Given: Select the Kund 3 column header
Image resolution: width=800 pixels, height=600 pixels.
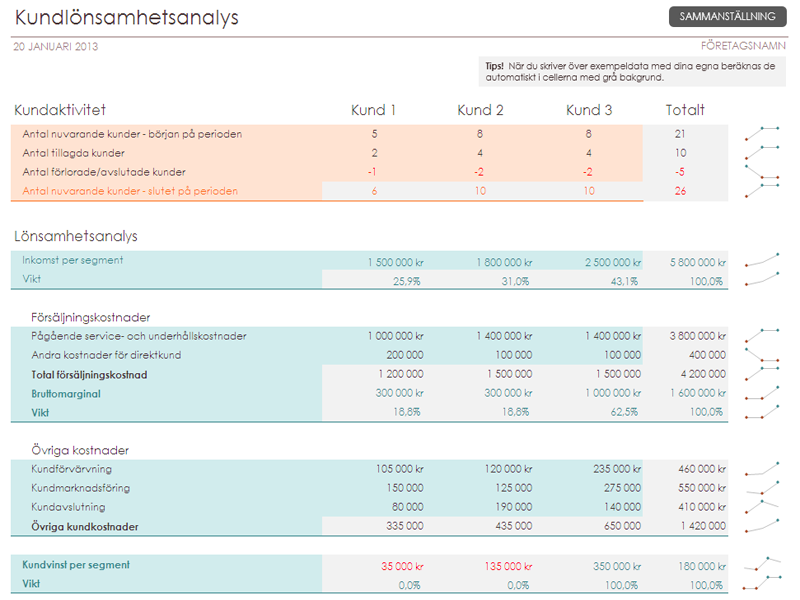Looking at the screenshot, I should tap(589, 110).
